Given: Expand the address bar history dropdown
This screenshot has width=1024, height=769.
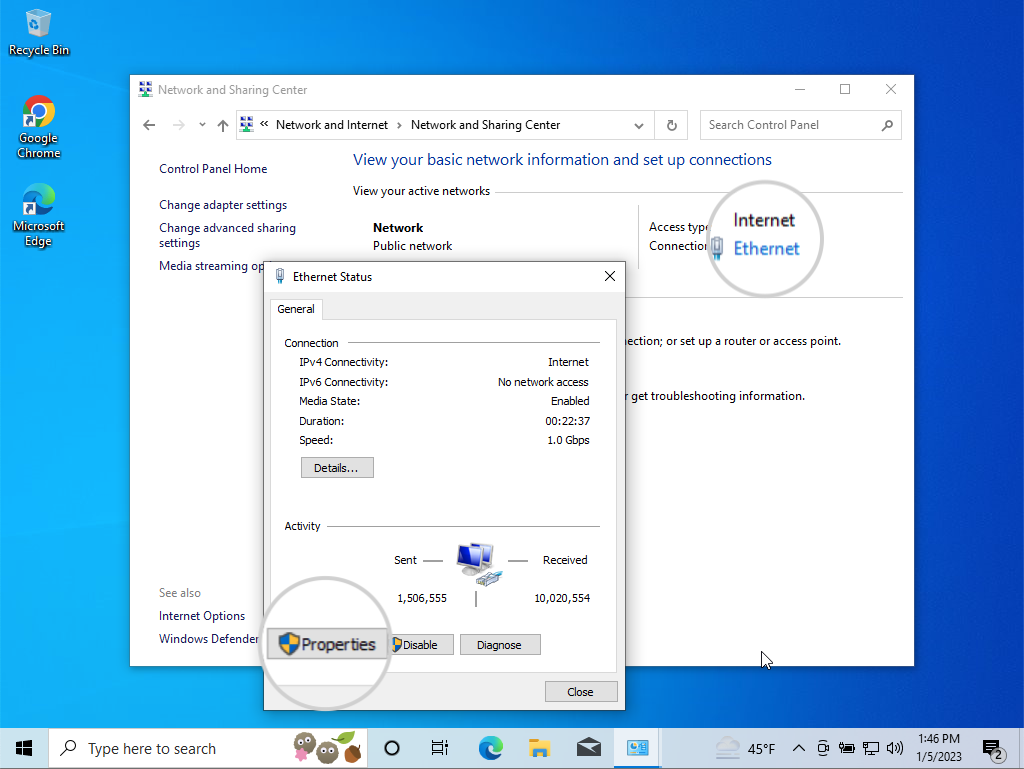Looking at the screenshot, I should pyautogui.click(x=639, y=125).
